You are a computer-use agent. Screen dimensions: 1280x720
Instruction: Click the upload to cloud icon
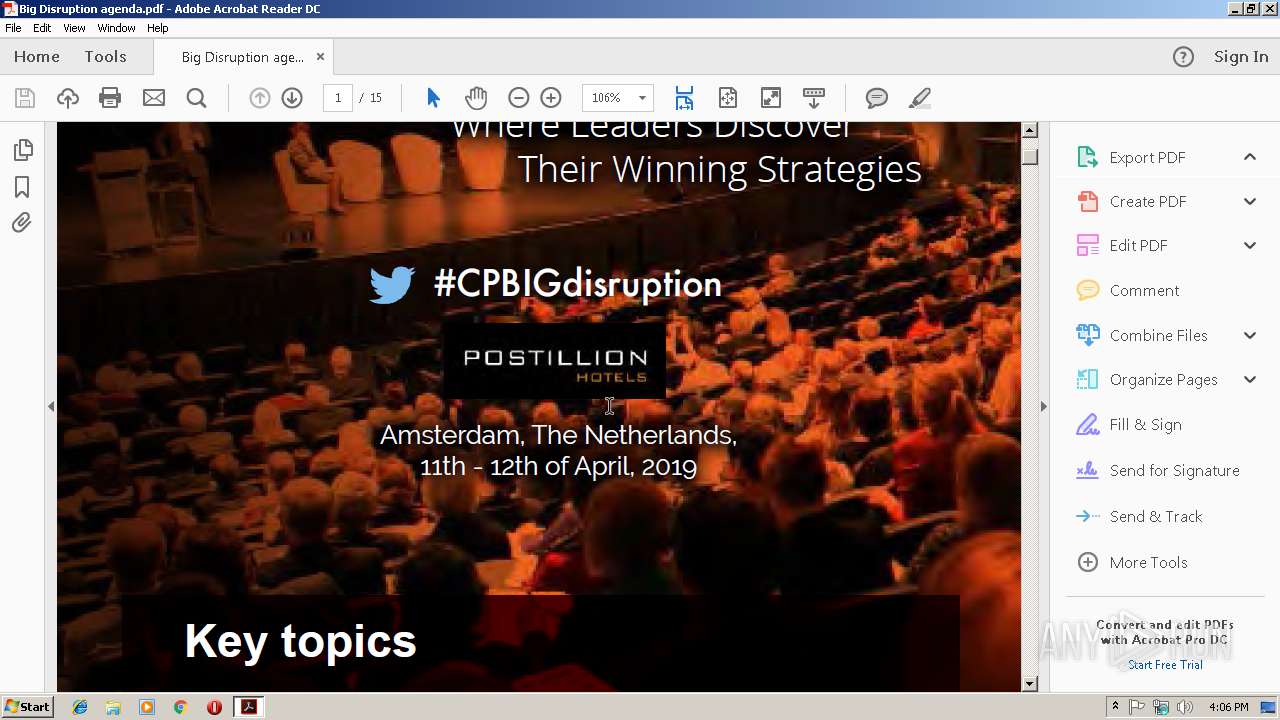coord(68,98)
